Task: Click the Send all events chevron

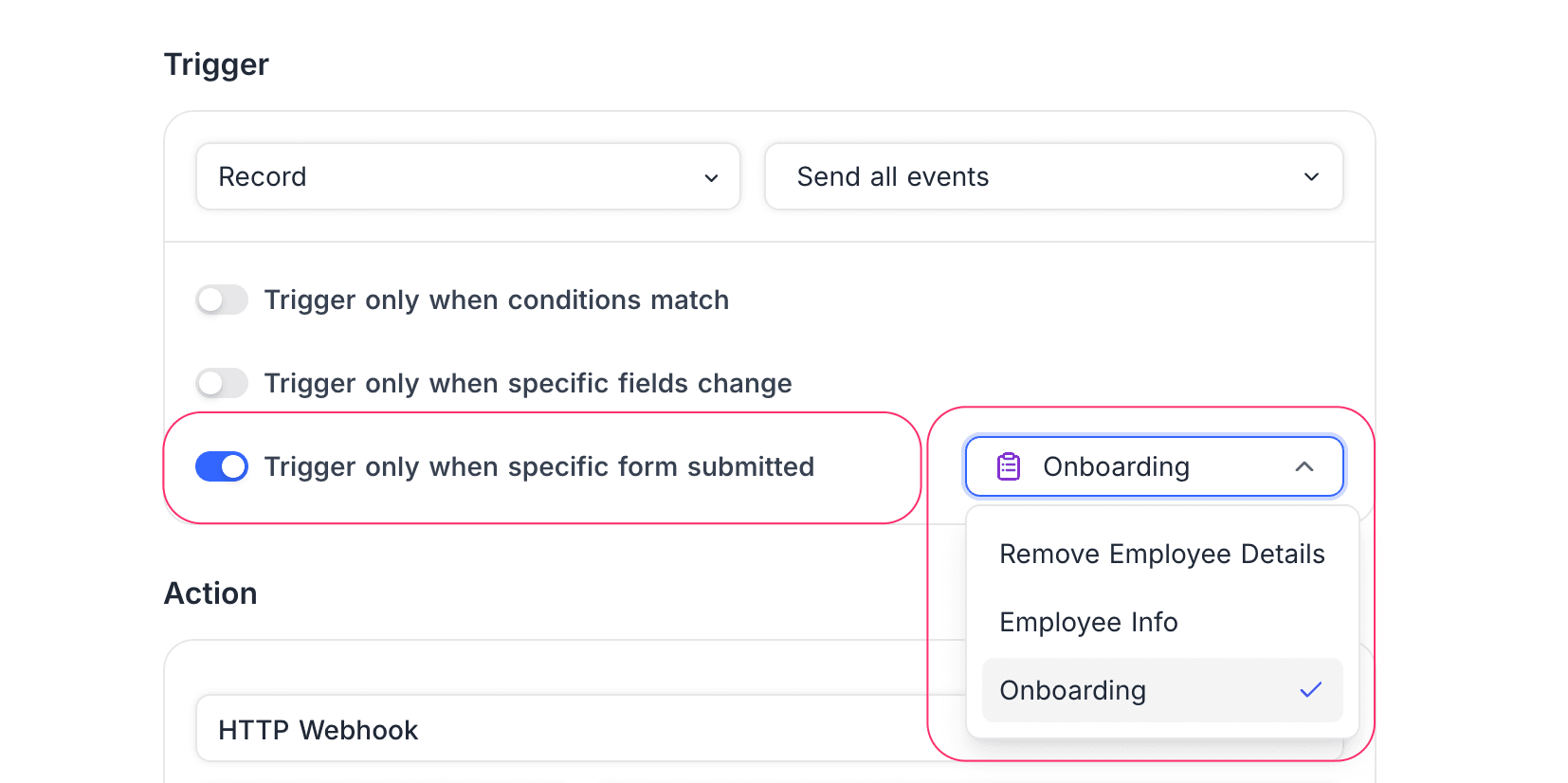Action: [x=1311, y=176]
